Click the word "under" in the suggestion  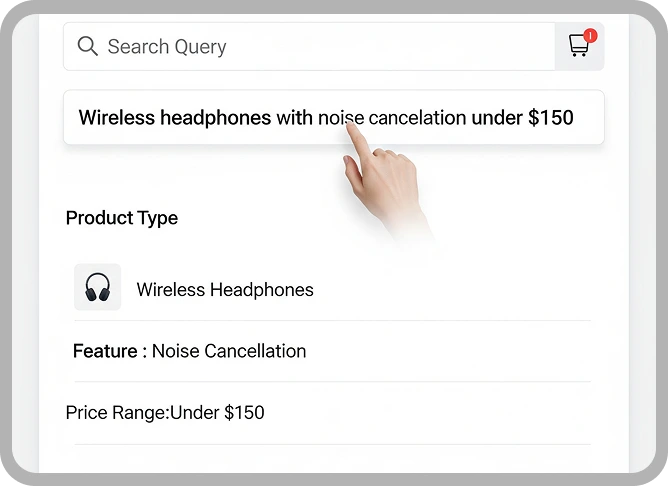(497, 118)
